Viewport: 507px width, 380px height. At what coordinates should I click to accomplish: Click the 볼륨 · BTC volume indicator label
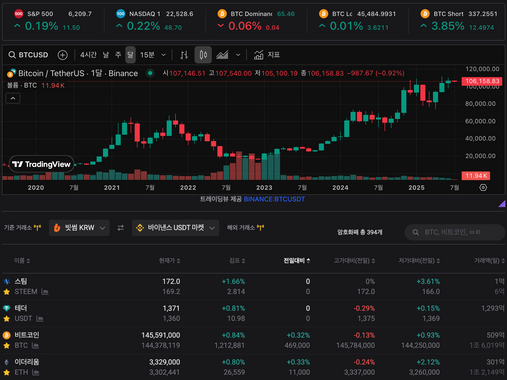[22, 85]
